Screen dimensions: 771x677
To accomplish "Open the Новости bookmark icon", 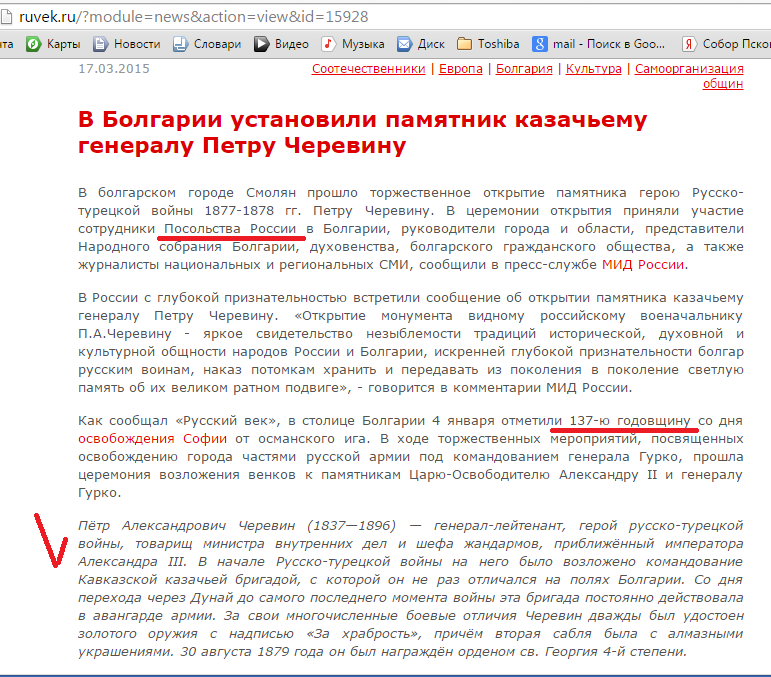I will (100, 44).
